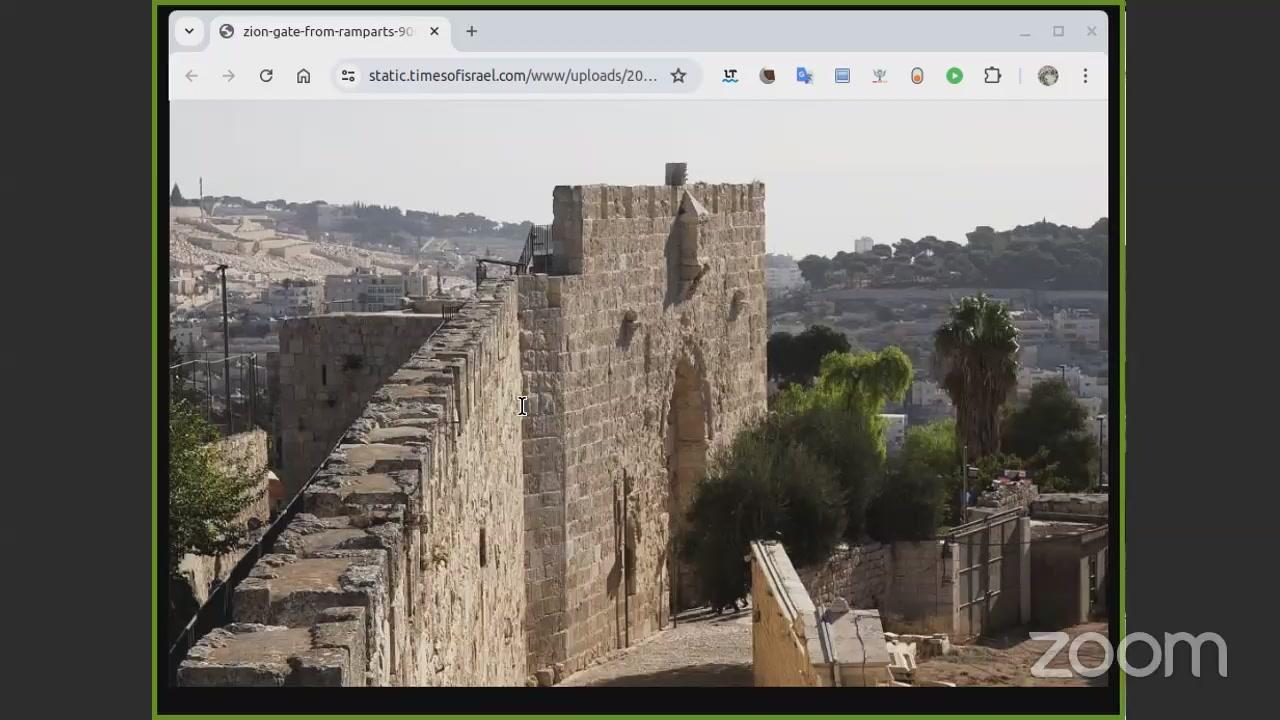Open the green play button extension
Viewport: 1280px width, 720px height.
(x=955, y=76)
